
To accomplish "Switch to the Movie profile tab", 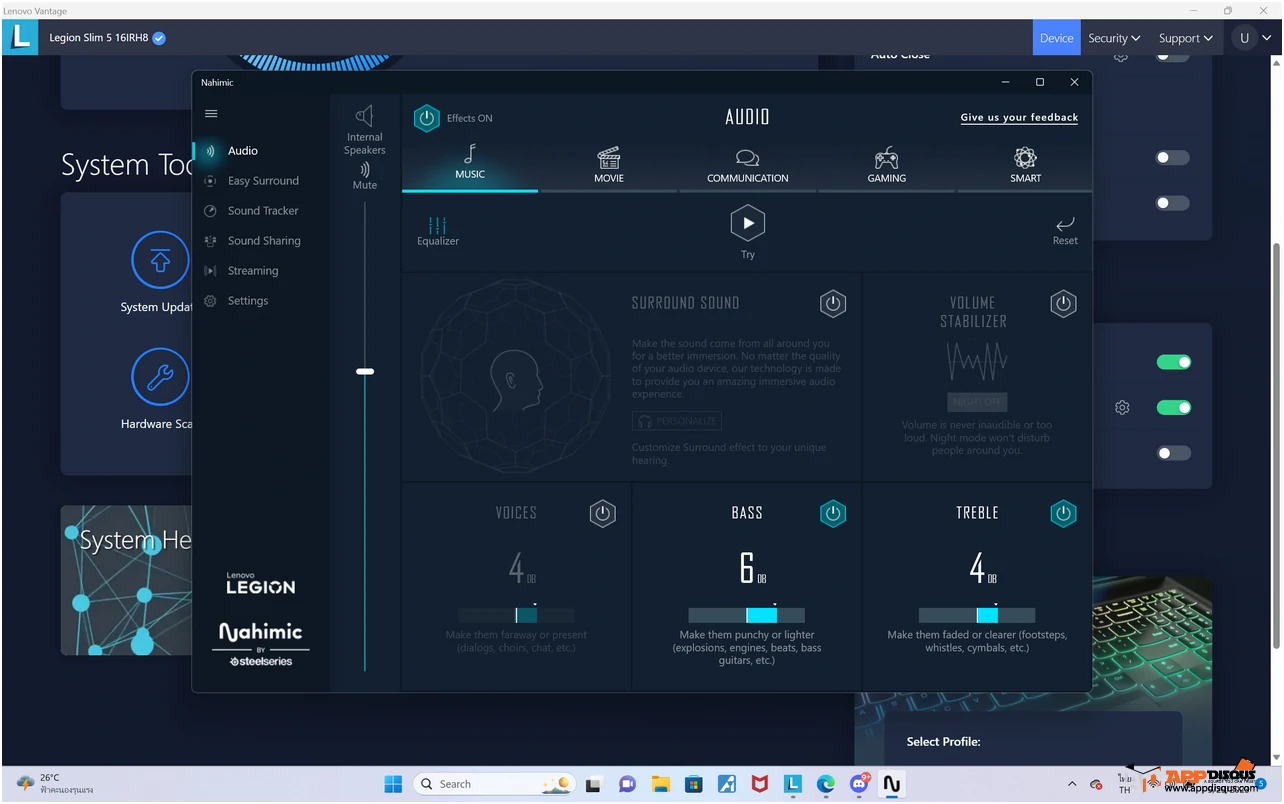I will 609,165.
